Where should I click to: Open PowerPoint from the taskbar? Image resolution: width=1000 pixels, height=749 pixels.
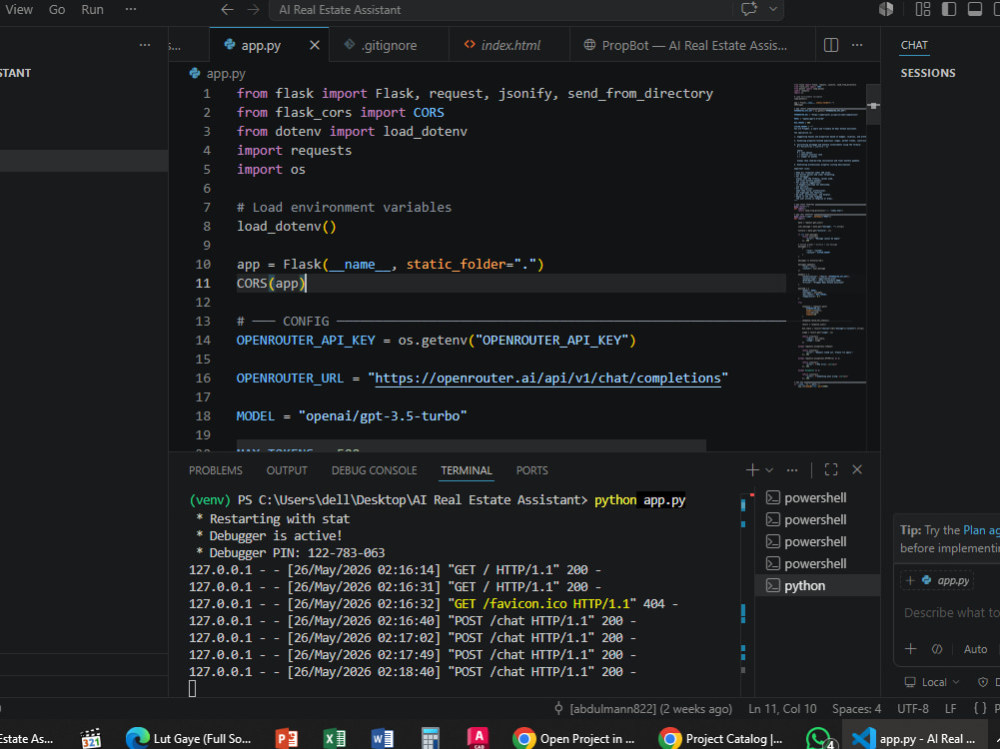[286, 738]
